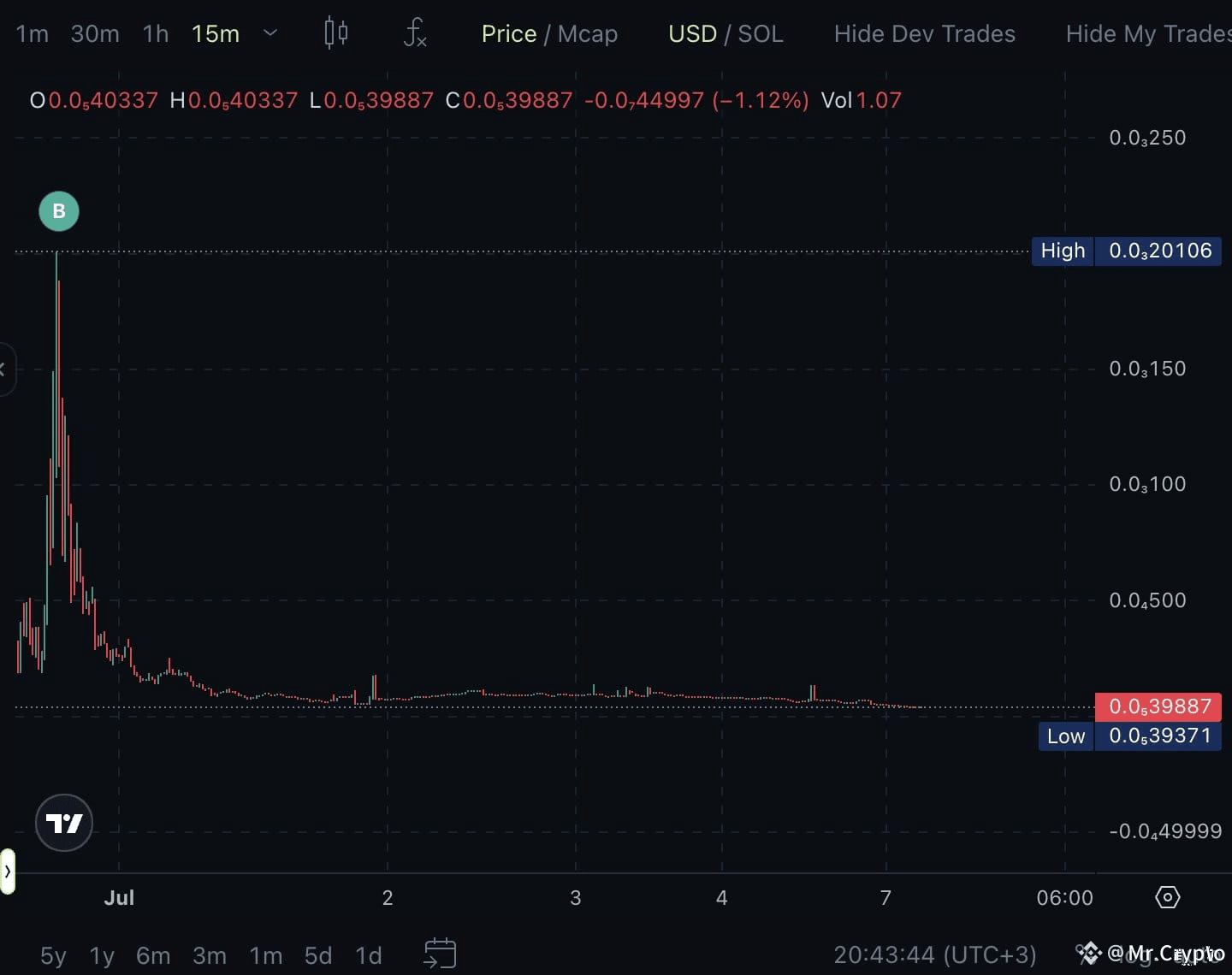The image size is (1232, 975).
Task: Select the 1h timeframe
Action: (155, 33)
